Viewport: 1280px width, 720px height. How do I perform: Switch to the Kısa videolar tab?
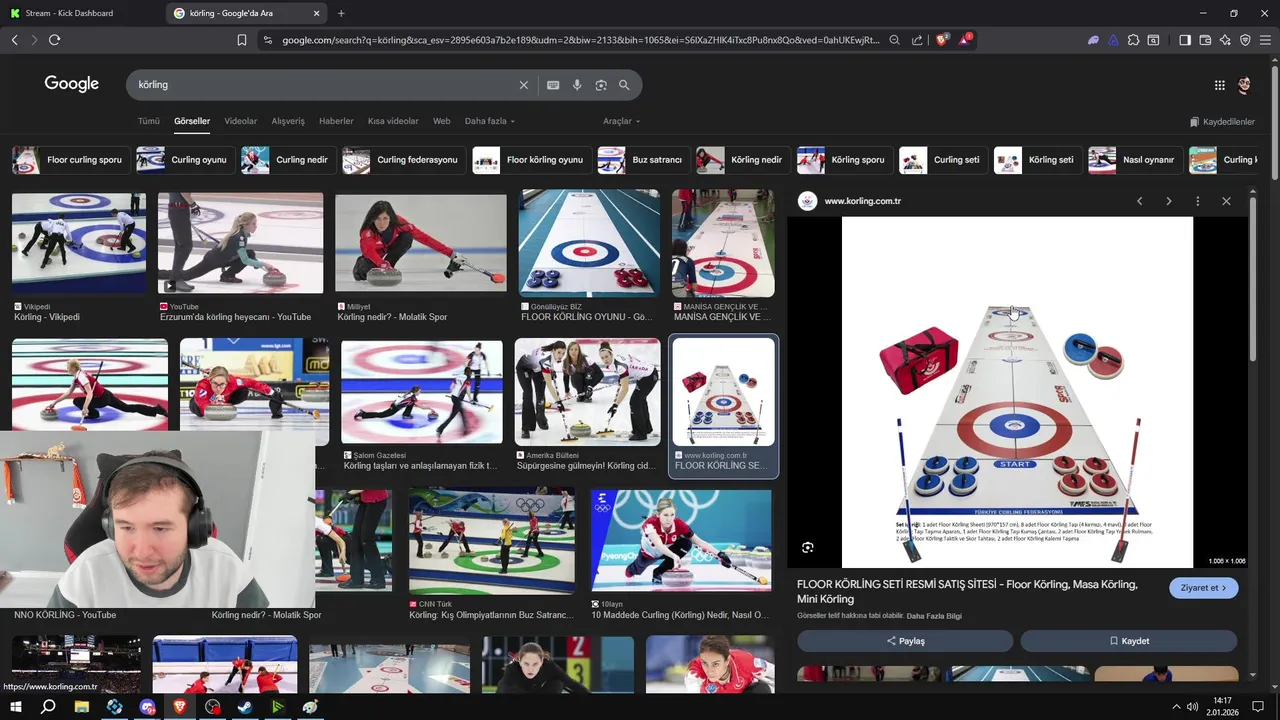point(393,121)
